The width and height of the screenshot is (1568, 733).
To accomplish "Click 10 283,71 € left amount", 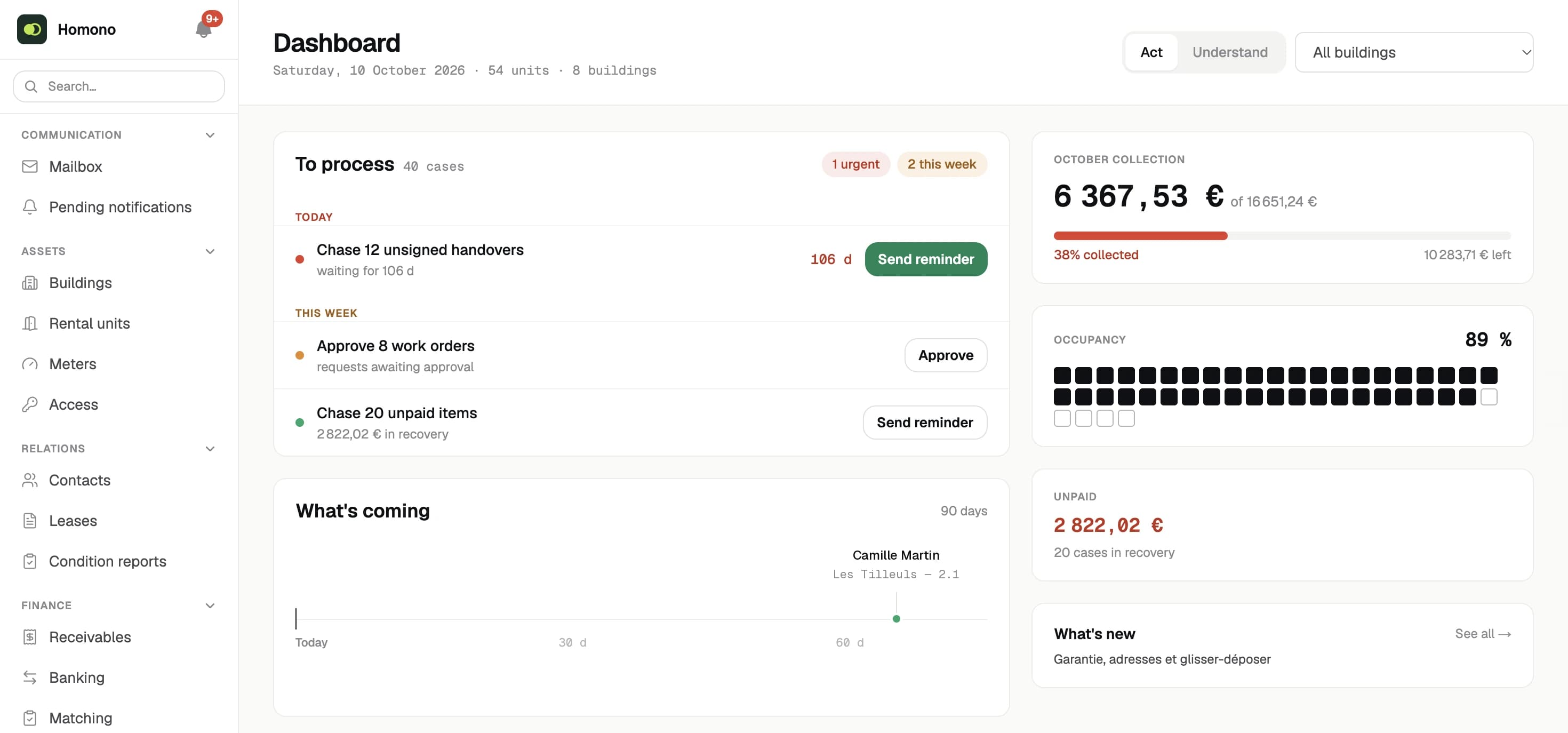I will [1467, 255].
